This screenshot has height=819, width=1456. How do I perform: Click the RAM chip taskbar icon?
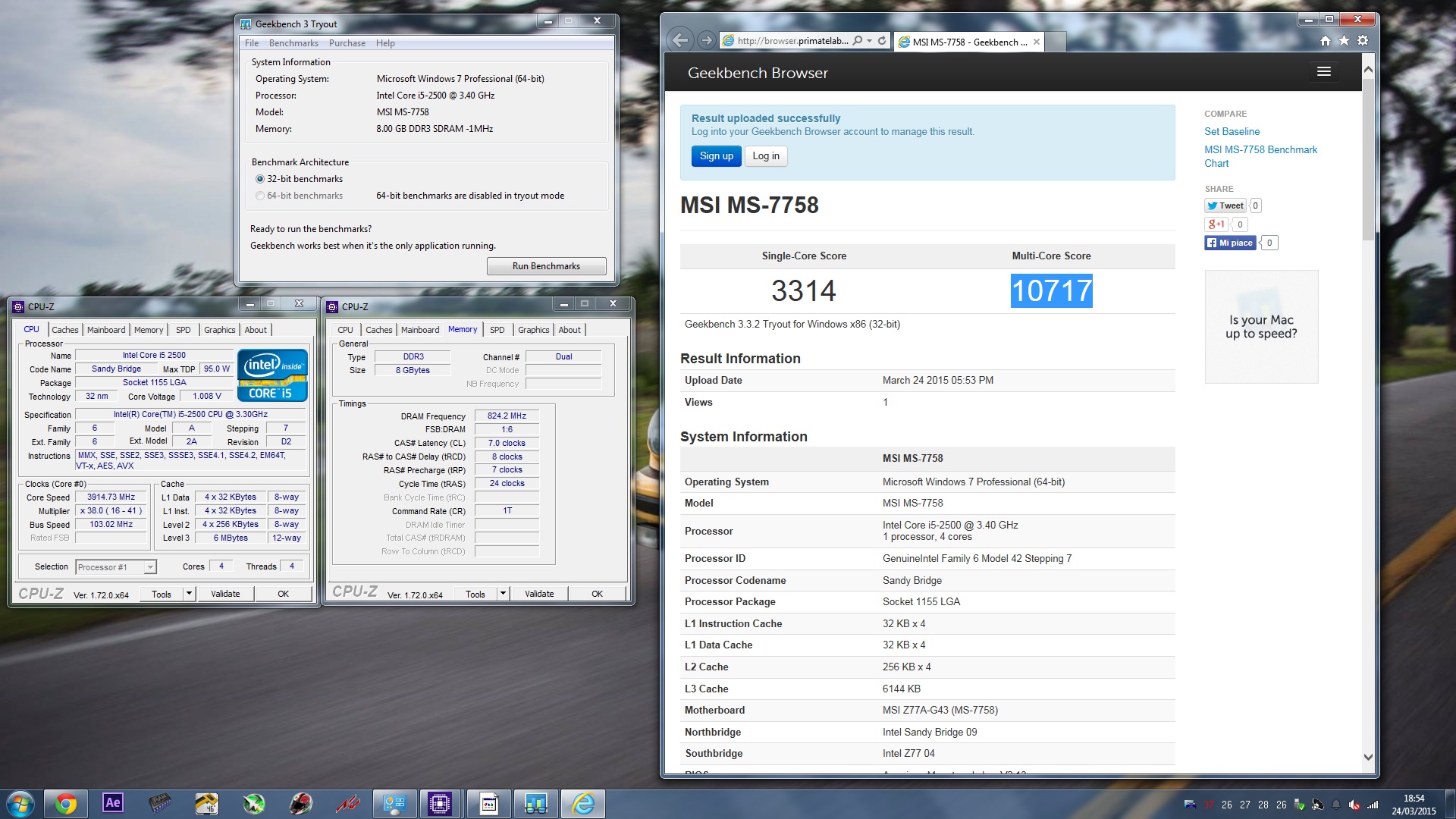(x=160, y=804)
